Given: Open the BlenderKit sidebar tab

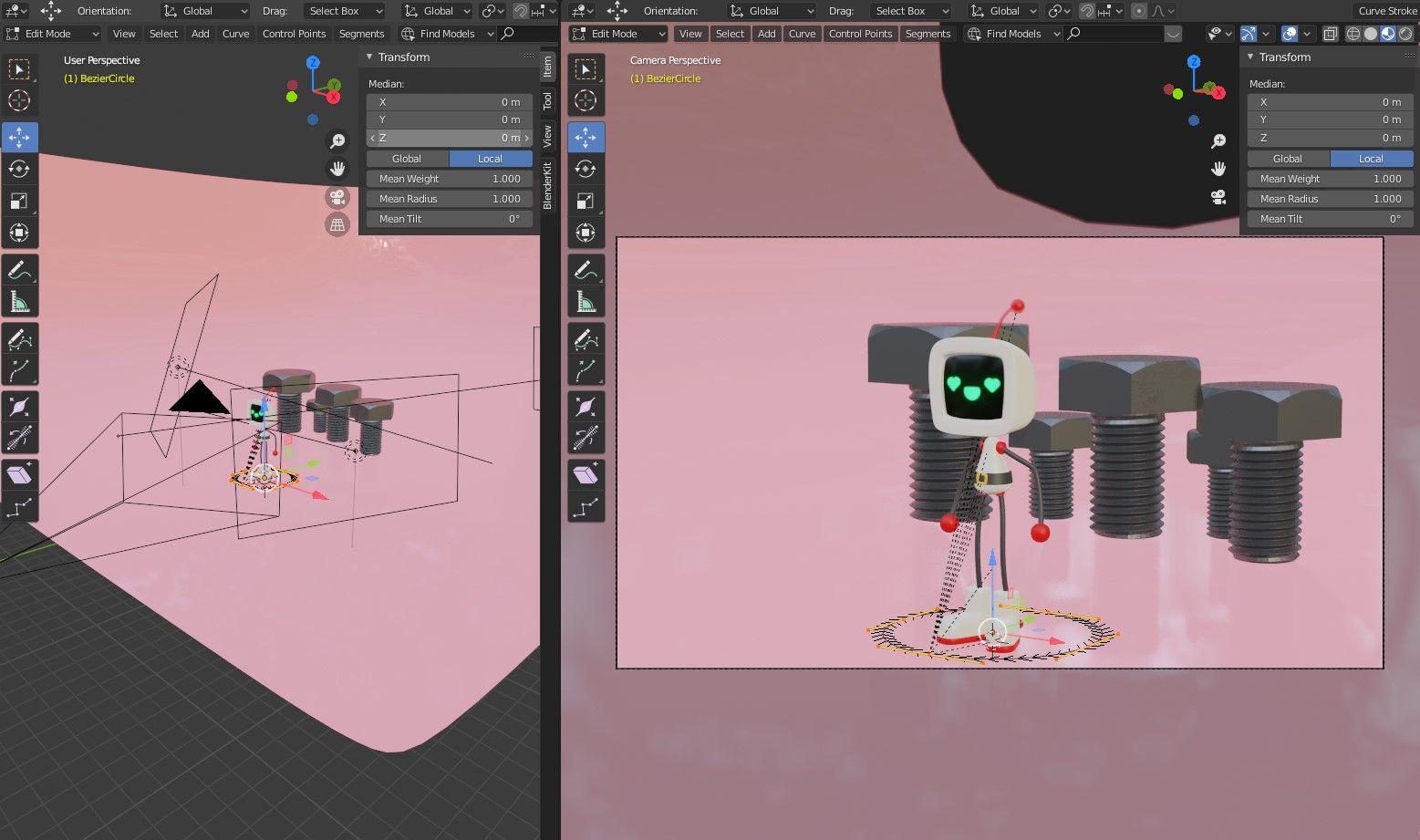Looking at the screenshot, I should 547,185.
